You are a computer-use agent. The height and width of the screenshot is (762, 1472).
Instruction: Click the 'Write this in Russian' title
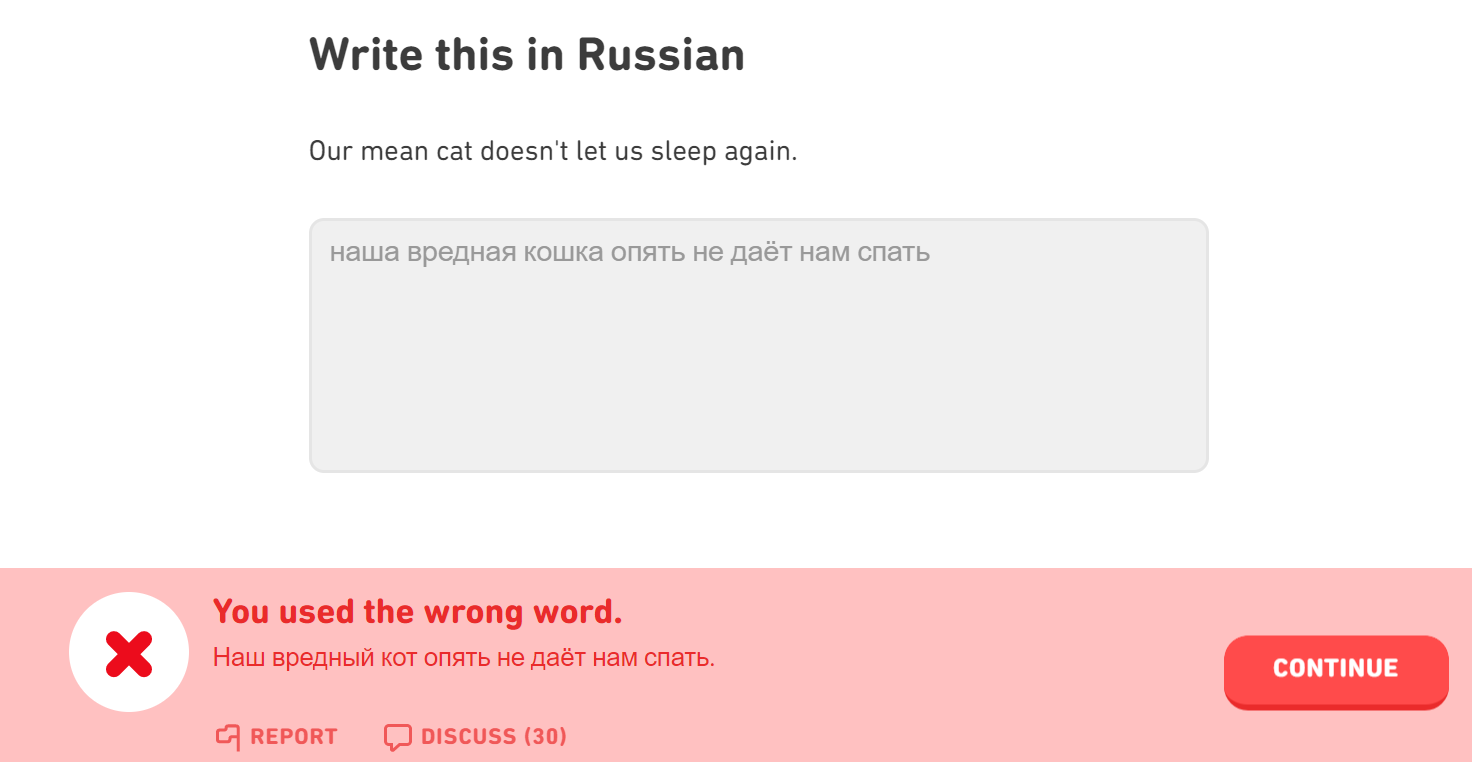point(527,54)
